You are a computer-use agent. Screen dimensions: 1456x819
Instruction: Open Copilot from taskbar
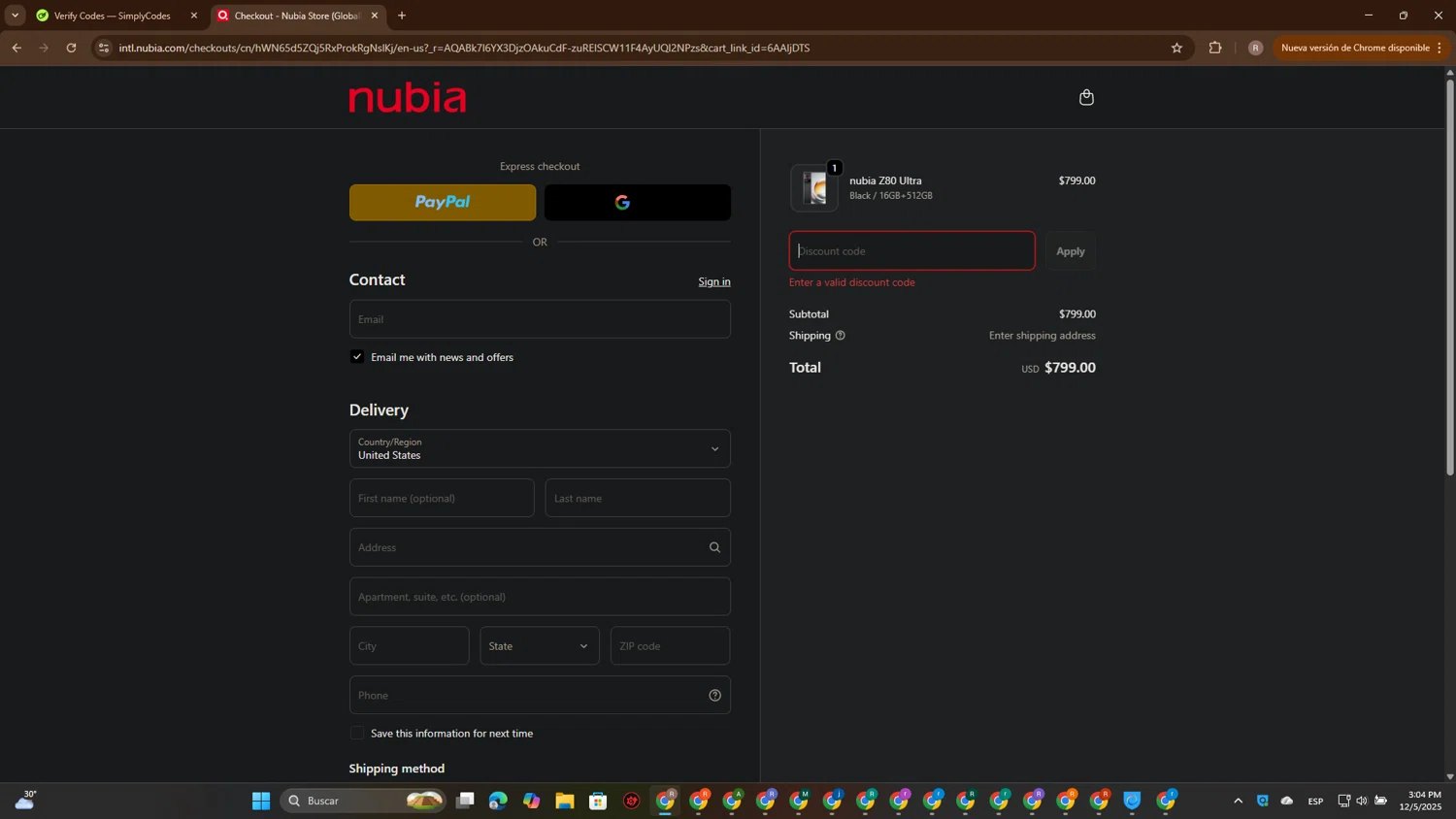click(531, 801)
